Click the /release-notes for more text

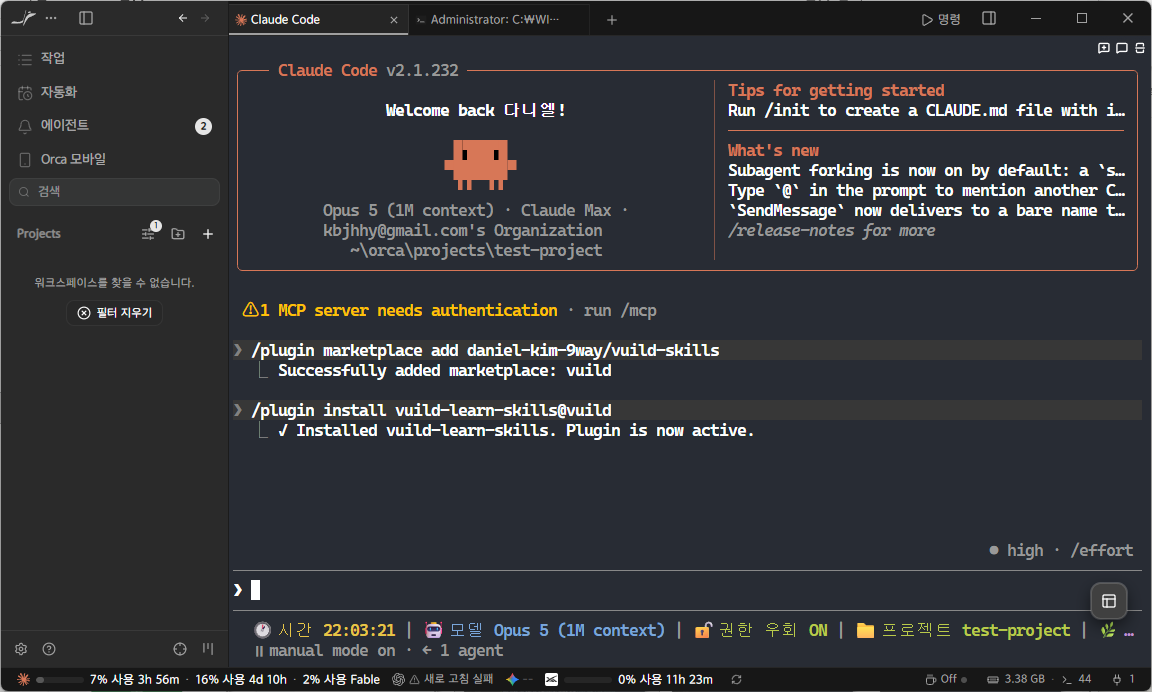point(832,231)
